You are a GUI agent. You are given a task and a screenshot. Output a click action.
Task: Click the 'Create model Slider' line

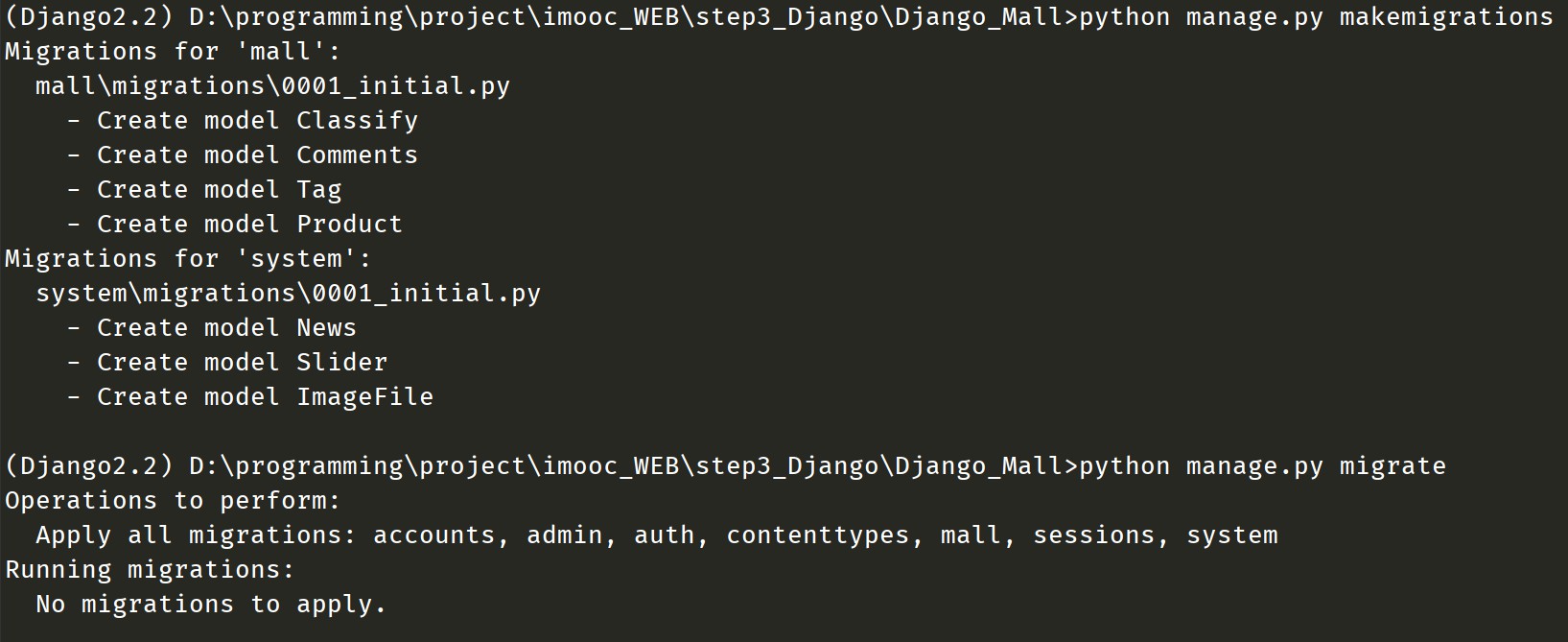[242, 363]
